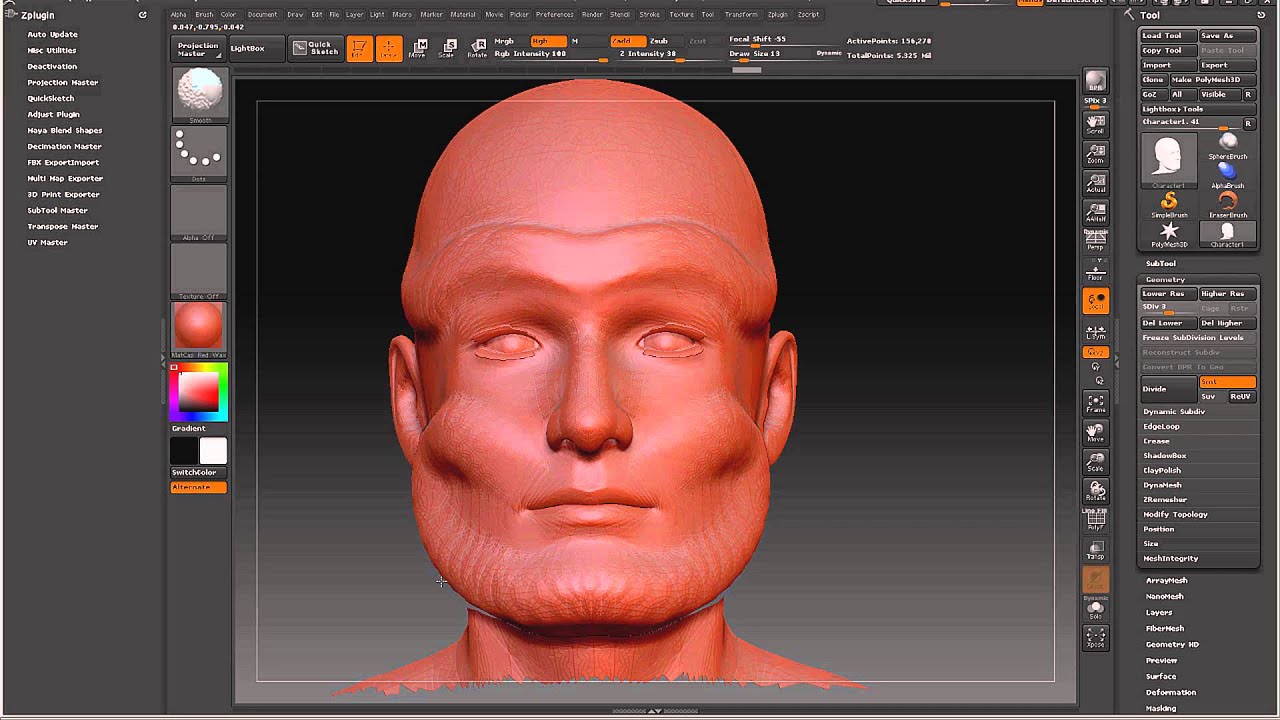
Task: Click the AAHalf icon
Action: tap(1096, 212)
